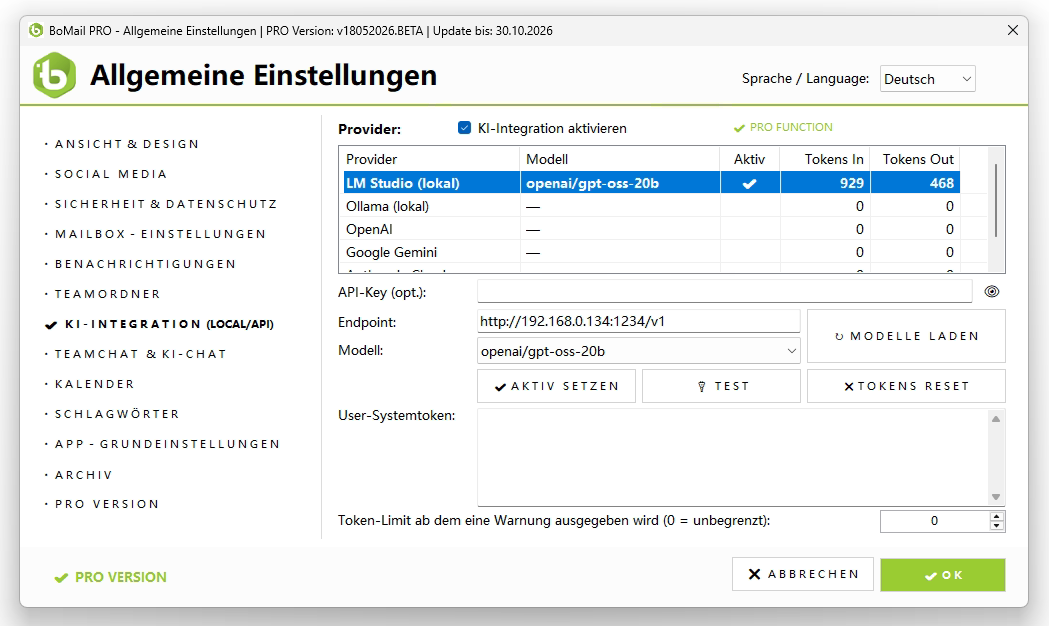
Task: Click the 929 Tokens In value
Action: 852,183
